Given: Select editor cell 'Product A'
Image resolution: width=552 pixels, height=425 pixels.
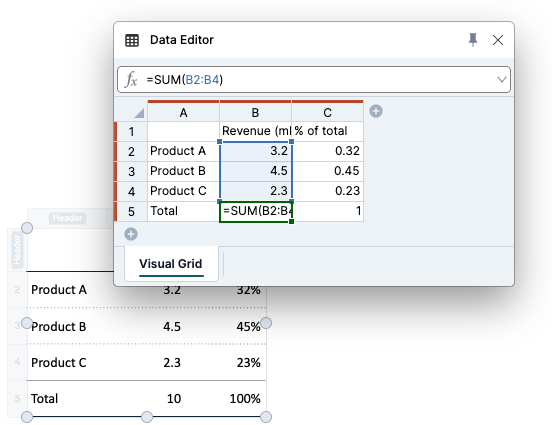Looking at the screenshot, I should 183,151.
